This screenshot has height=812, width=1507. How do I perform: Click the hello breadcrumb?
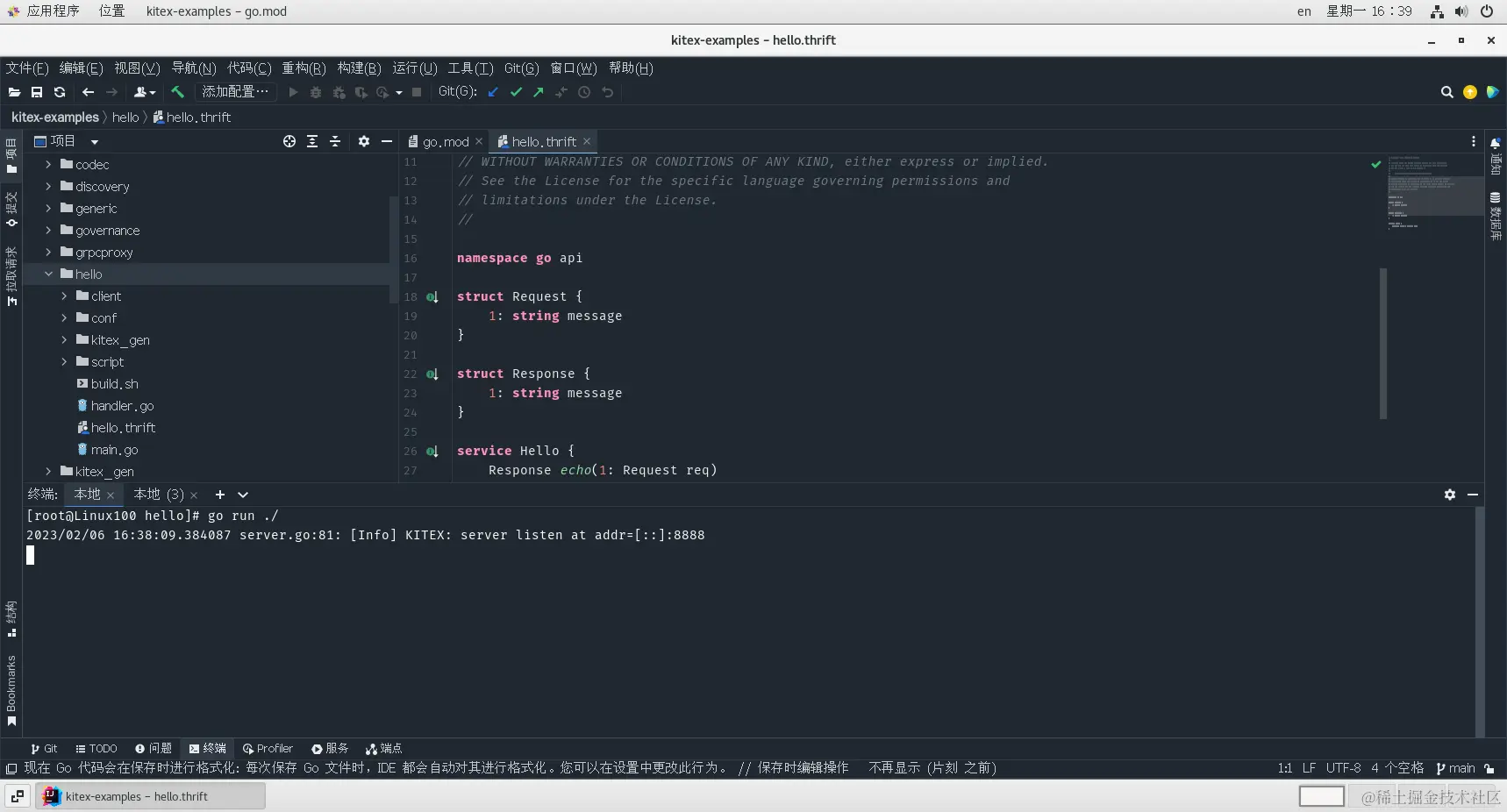point(125,118)
